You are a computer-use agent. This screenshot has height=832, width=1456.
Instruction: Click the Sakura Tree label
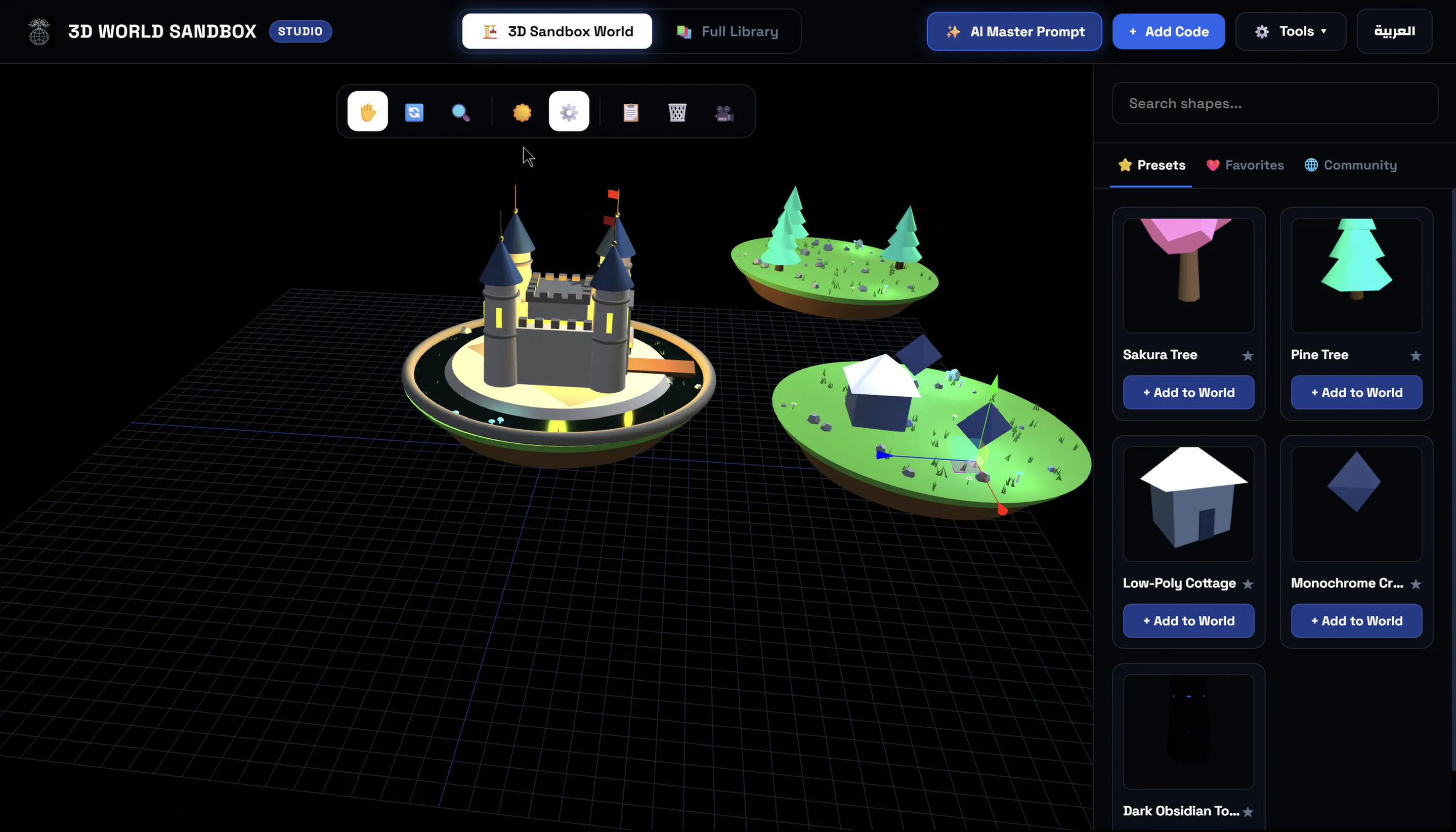tap(1160, 355)
